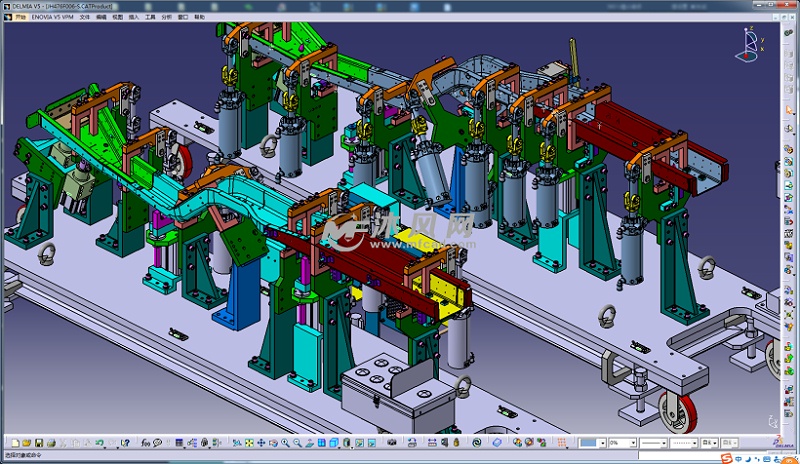Click the Open file folder icon
Screen dimensions: 800x464
click(x=26, y=443)
